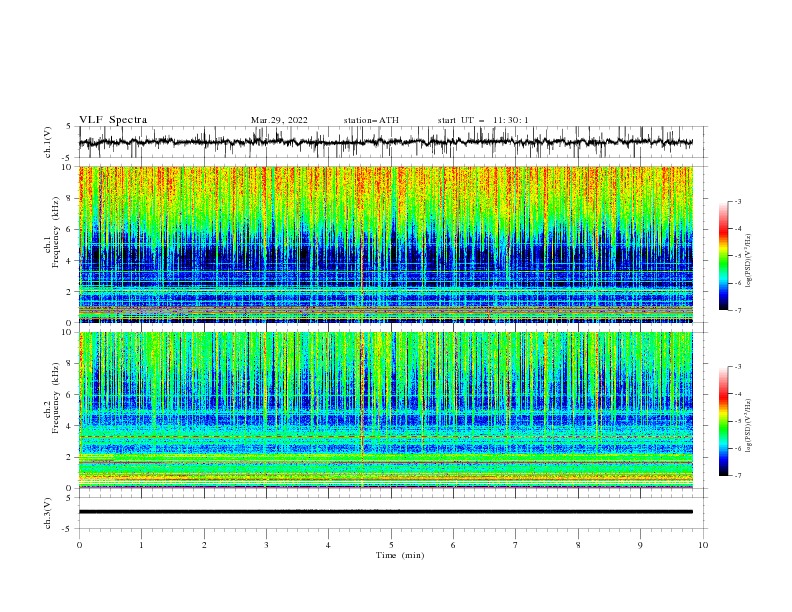Click the "station=ATH" header label
This screenshot has height=612, width=792.
(x=371, y=120)
